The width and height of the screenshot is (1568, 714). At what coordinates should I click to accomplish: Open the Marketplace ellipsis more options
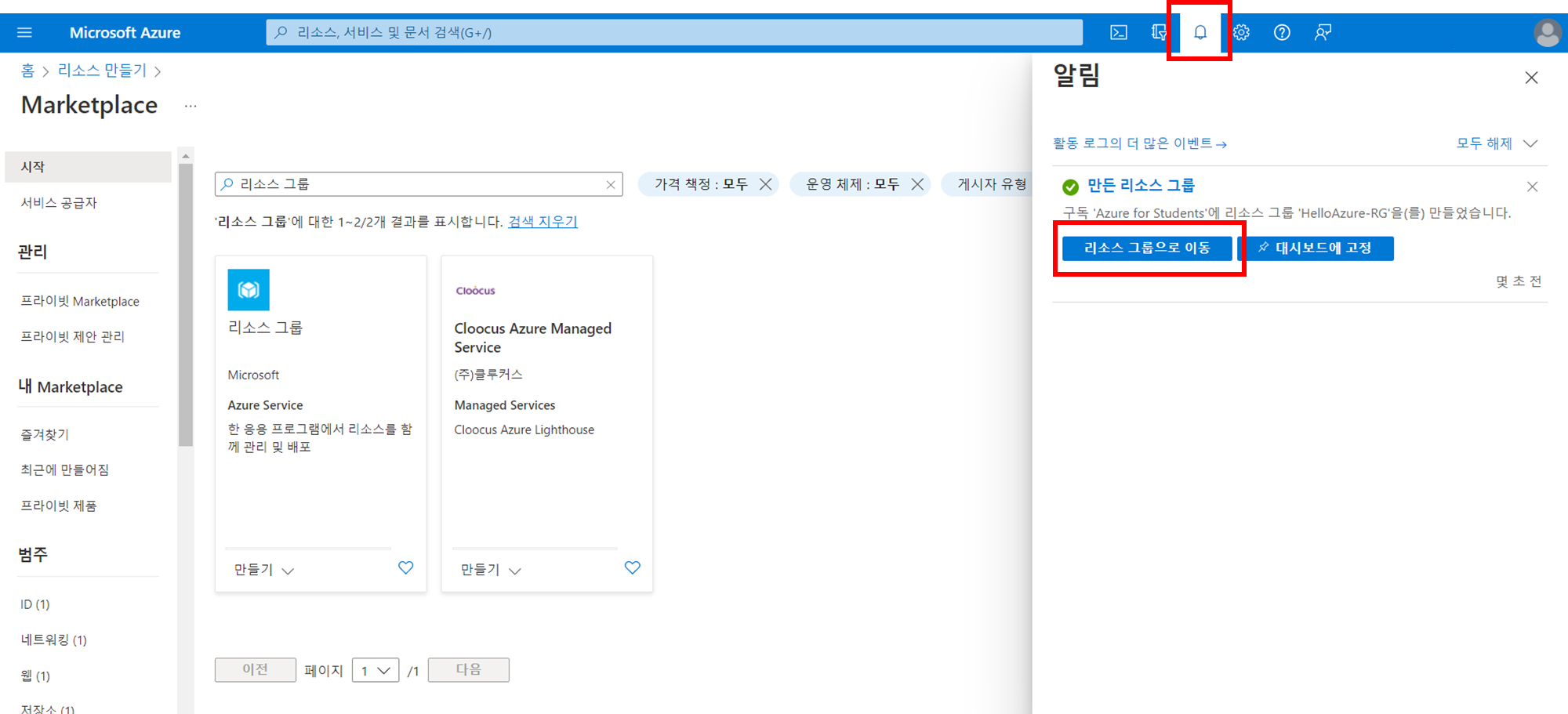(x=191, y=106)
